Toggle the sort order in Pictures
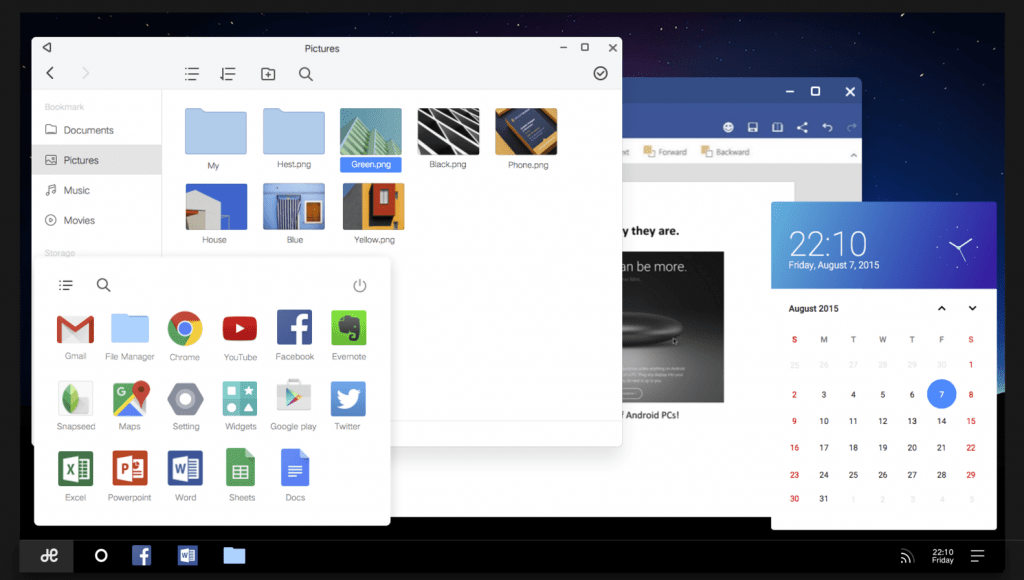This screenshot has height=580, width=1024. click(228, 73)
